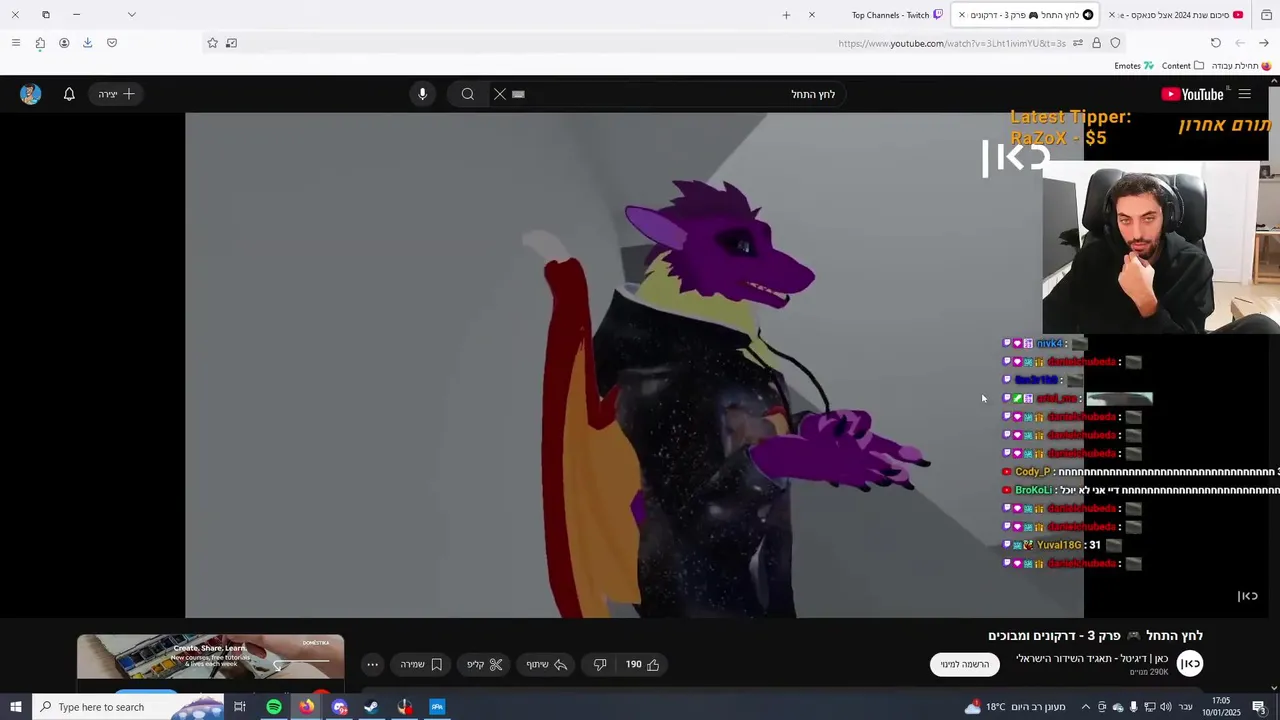Viewport: 1280px width, 720px height.
Task: Open the כאן | דיגיטל channel name link
Action: pyautogui.click(x=1092, y=658)
